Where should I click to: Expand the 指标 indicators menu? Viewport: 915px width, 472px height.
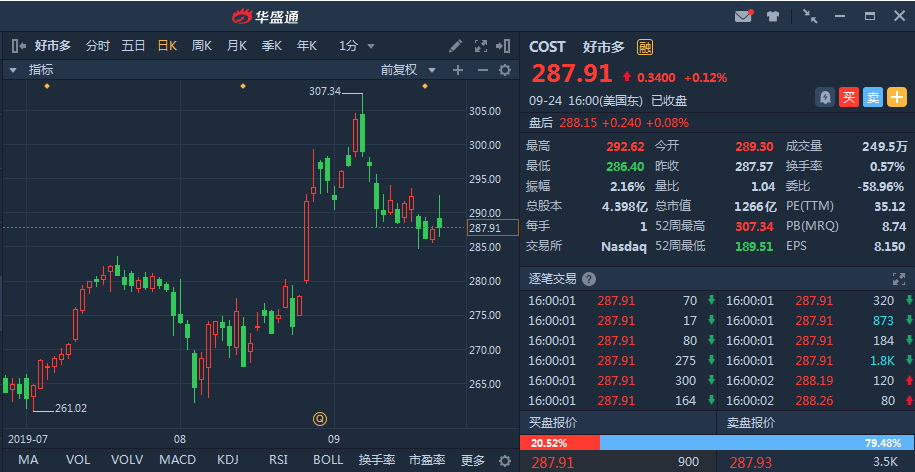tap(32, 70)
